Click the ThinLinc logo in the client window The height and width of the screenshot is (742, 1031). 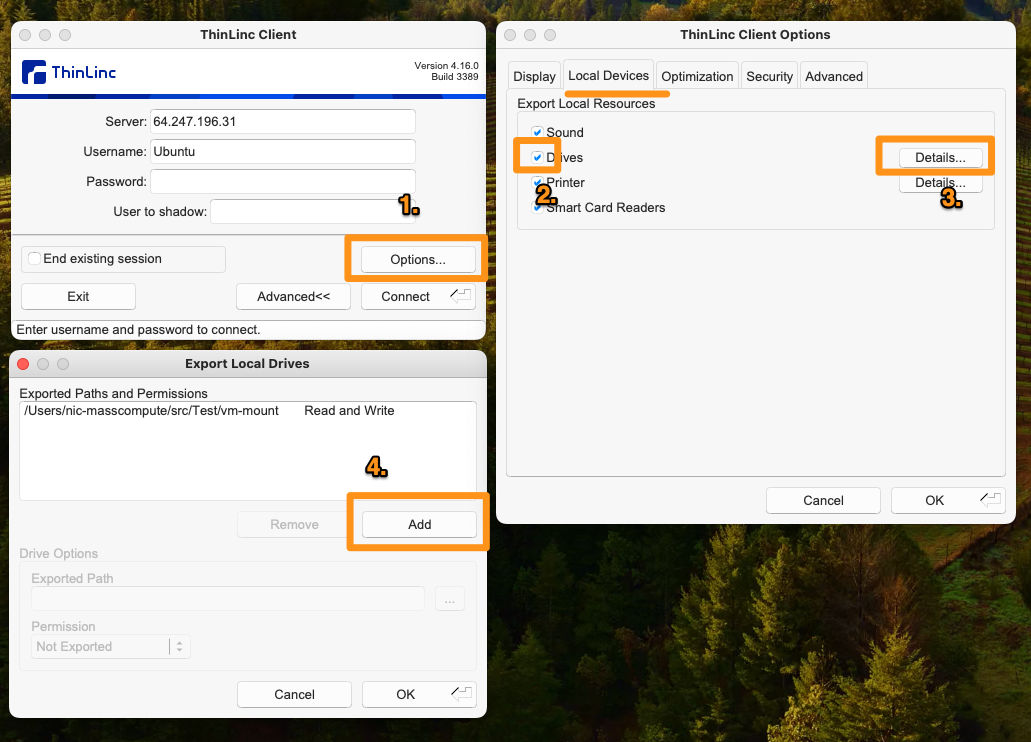click(x=69, y=72)
